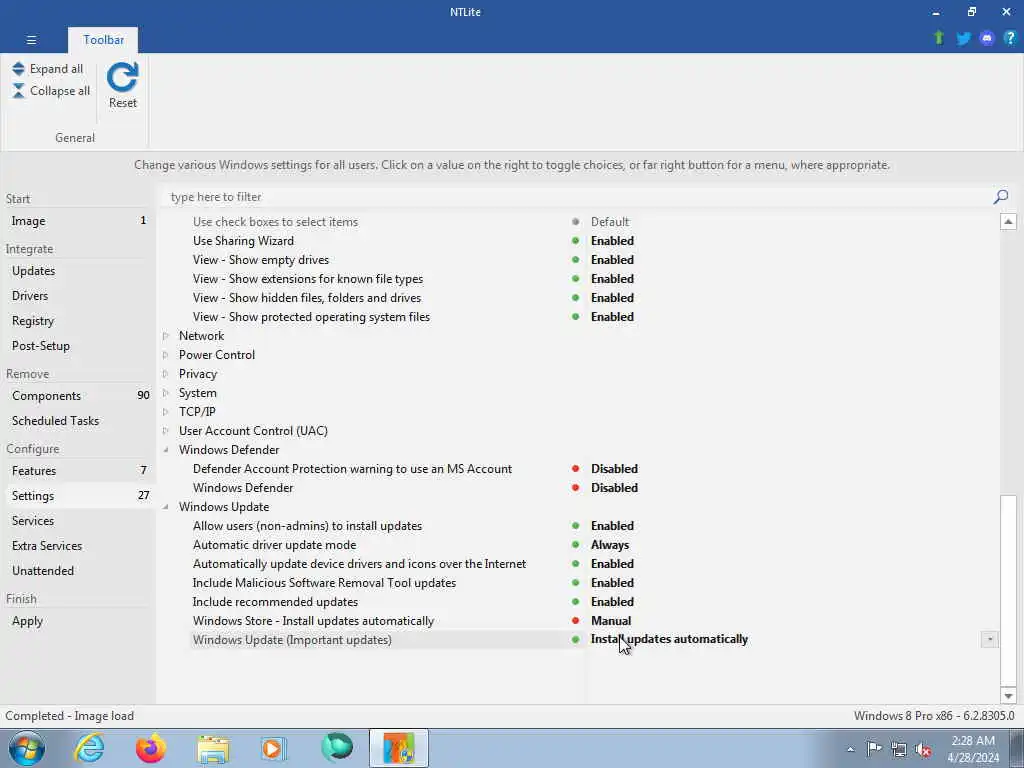Open the Discord icon link
This screenshot has width=1024, height=768.
click(x=987, y=38)
